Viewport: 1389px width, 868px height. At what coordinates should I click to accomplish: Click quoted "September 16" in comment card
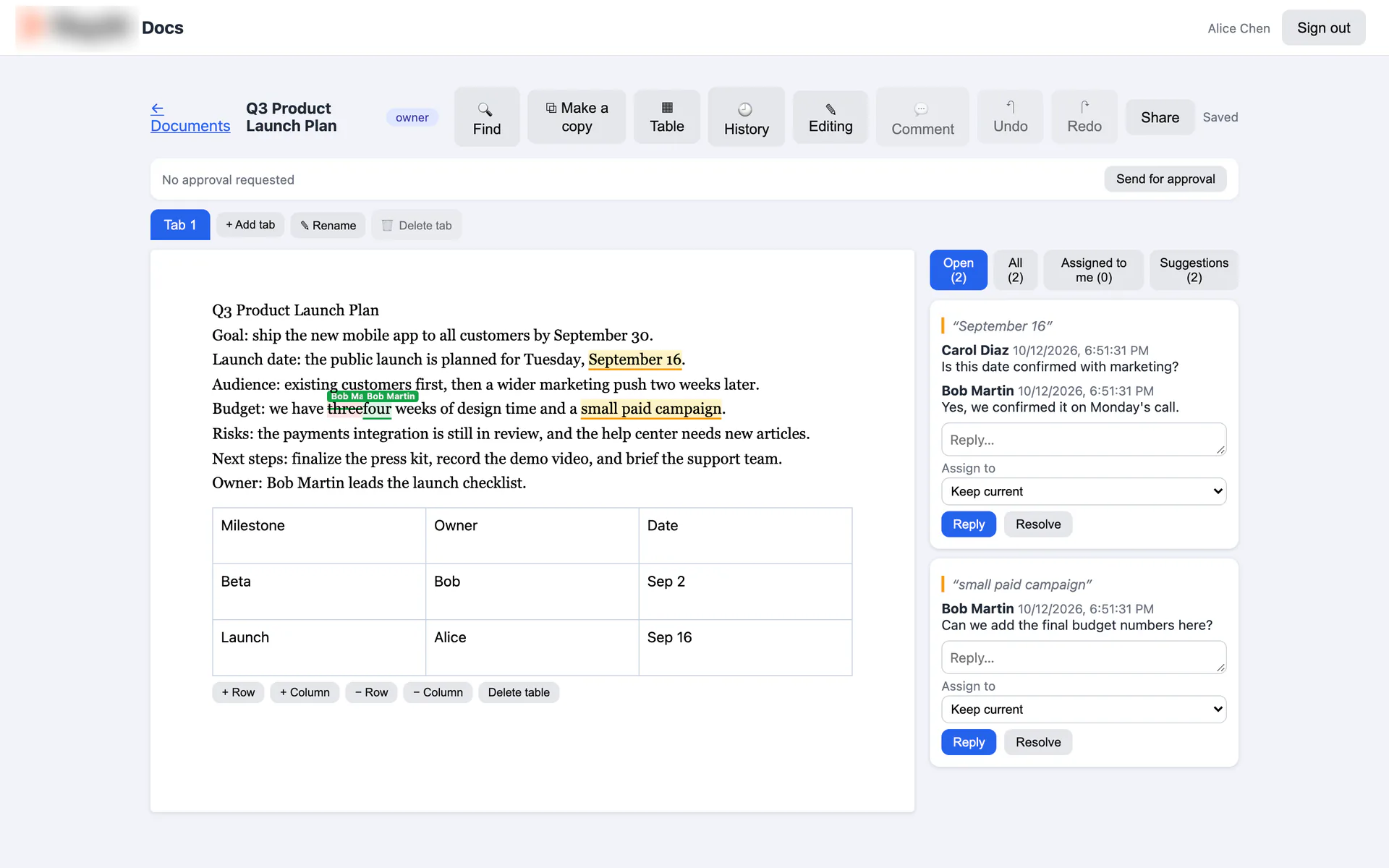1002,326
